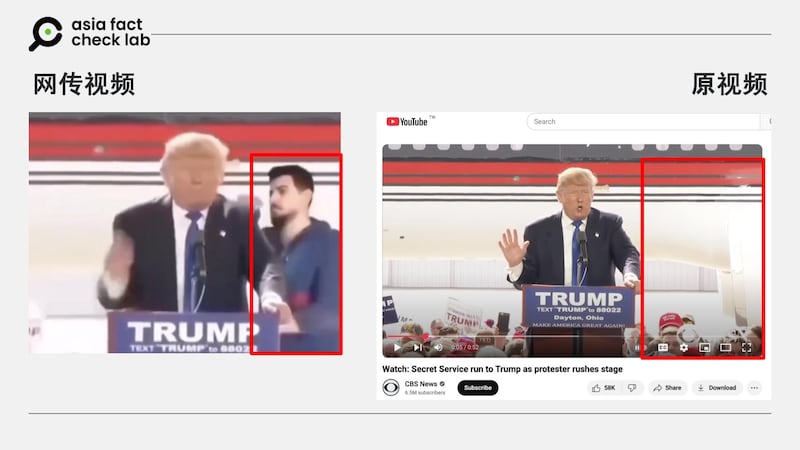
Task: Subscribe to the CBS News channel
Action: [477, 388]
